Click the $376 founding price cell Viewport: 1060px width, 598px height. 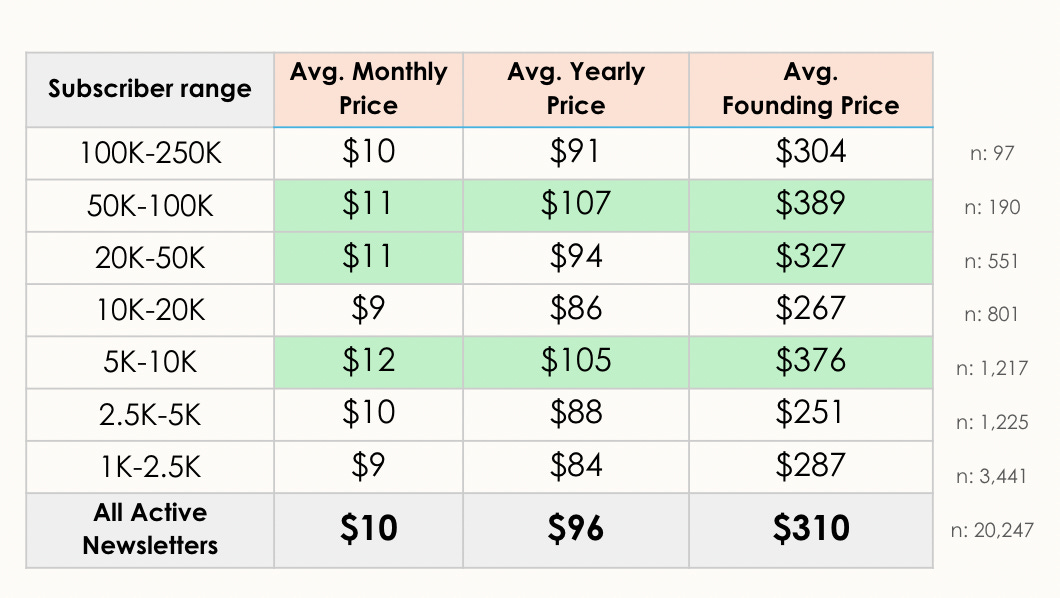pyautogui.click(x=811, y=362)
